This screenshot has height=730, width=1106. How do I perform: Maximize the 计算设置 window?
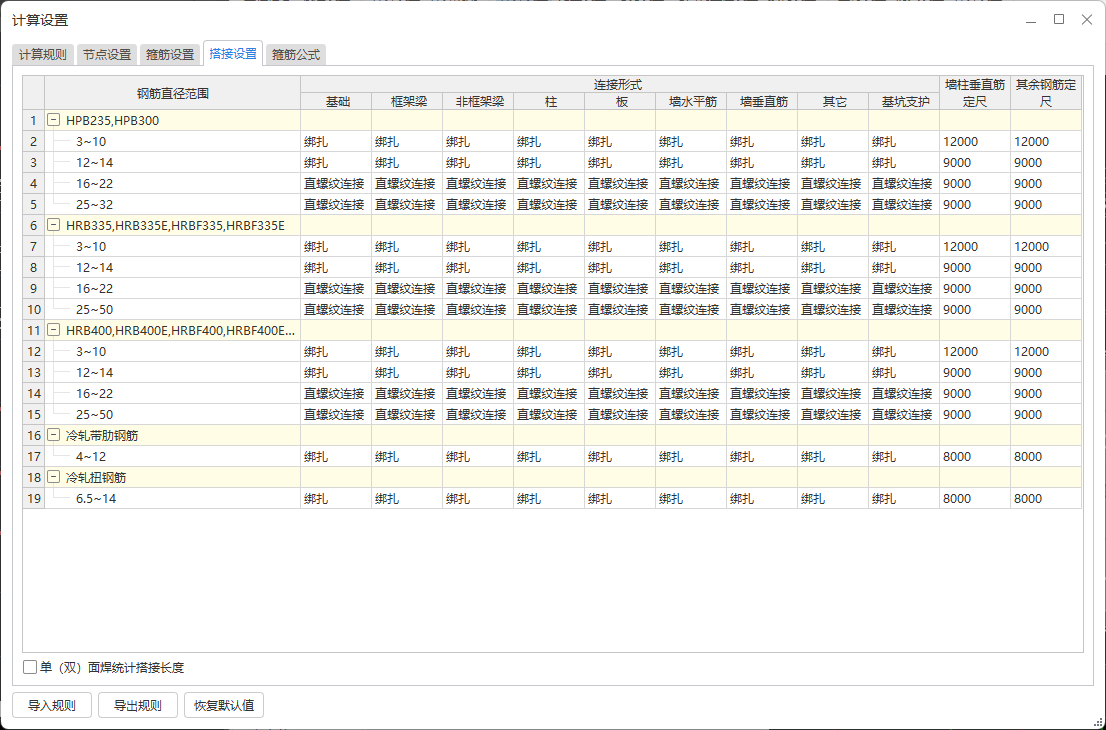[x=1059, y=19]
